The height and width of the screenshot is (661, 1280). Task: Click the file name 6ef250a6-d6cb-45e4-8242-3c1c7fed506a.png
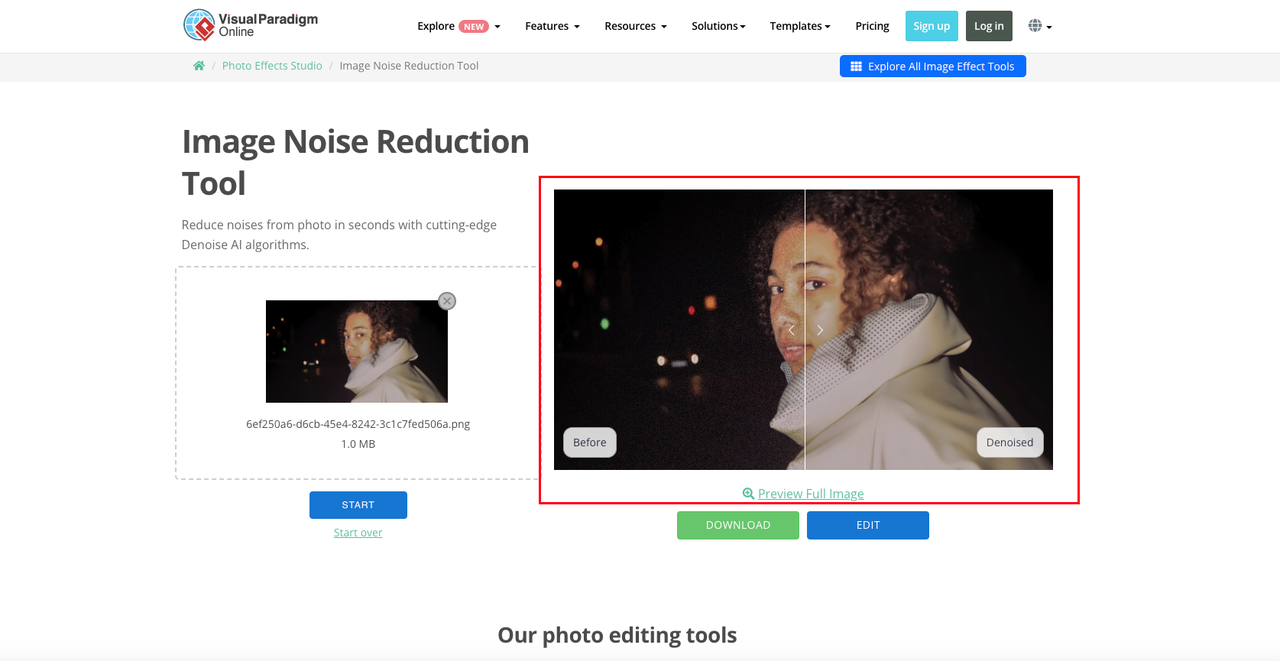358,424
